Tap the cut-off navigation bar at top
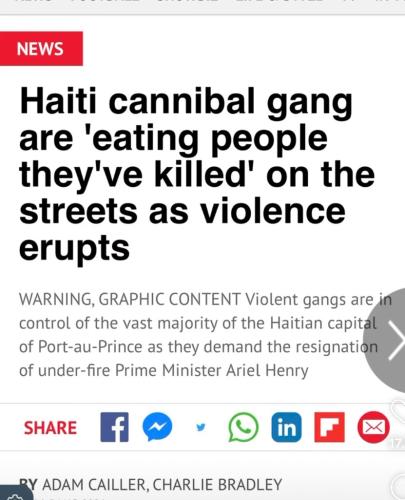The width and height of the screenshot is (405, 500). (202, 7)
